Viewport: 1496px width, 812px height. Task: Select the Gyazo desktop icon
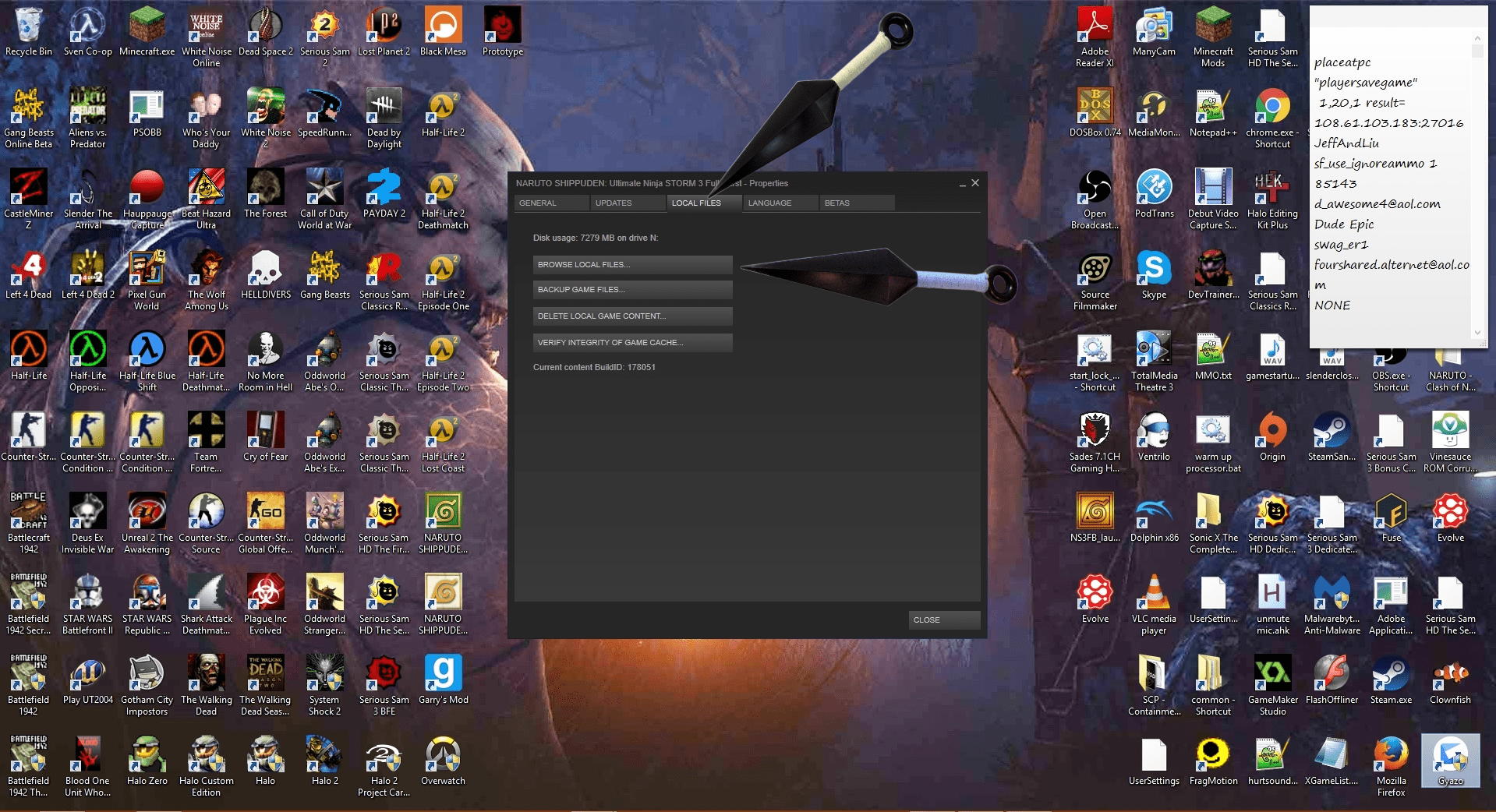tap(1451, 761)
